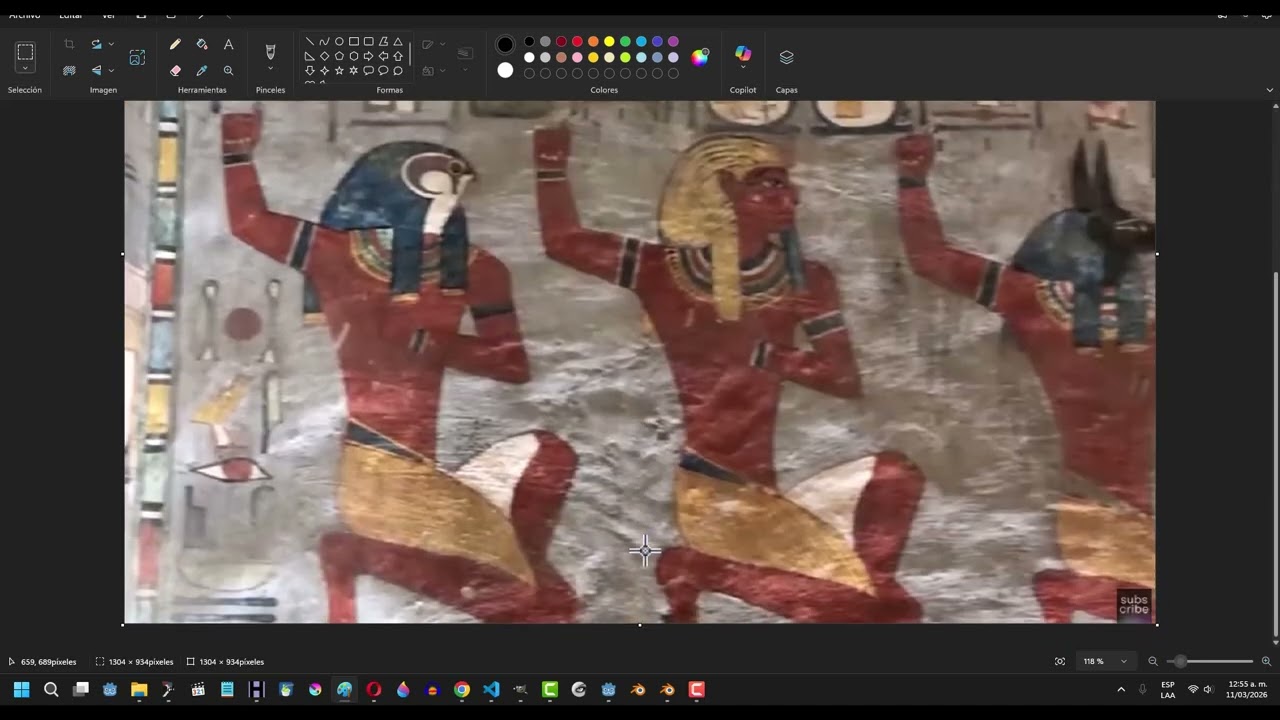Screen dimensions: 1280x720
Task: Open the Edit colors rainbow wheel
Action: pos(700,57)
